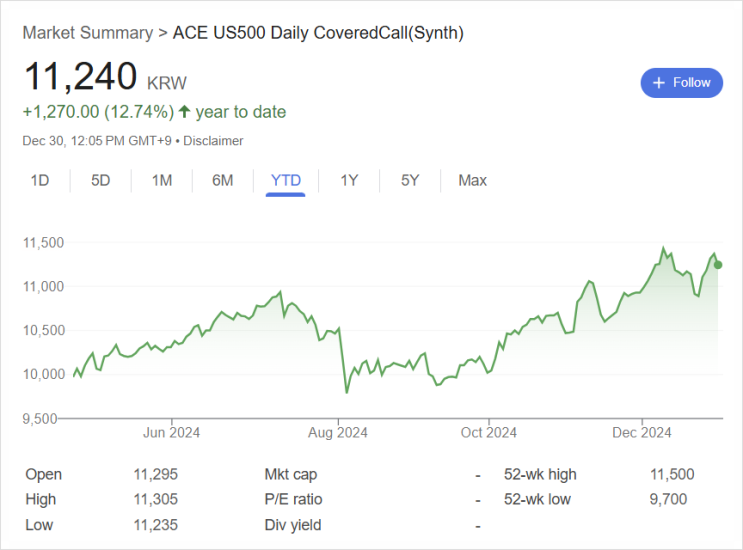The image size is (743, 550).
Task: Choose the 6M chart range
Action: tap(222, 180)
